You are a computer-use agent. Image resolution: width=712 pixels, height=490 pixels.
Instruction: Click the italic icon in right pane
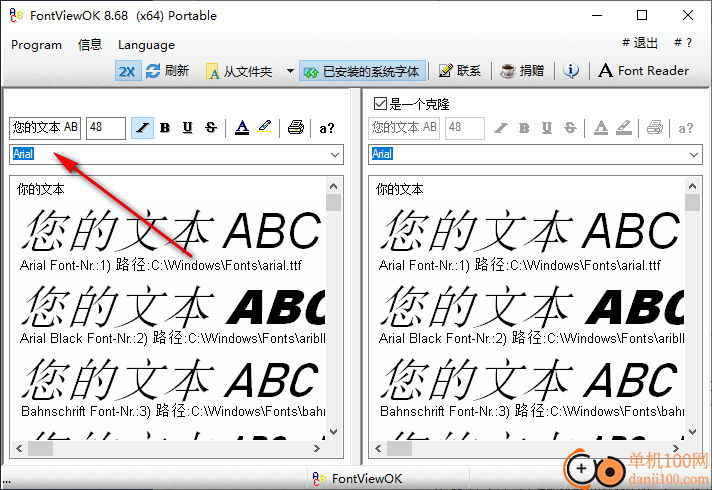501,128
